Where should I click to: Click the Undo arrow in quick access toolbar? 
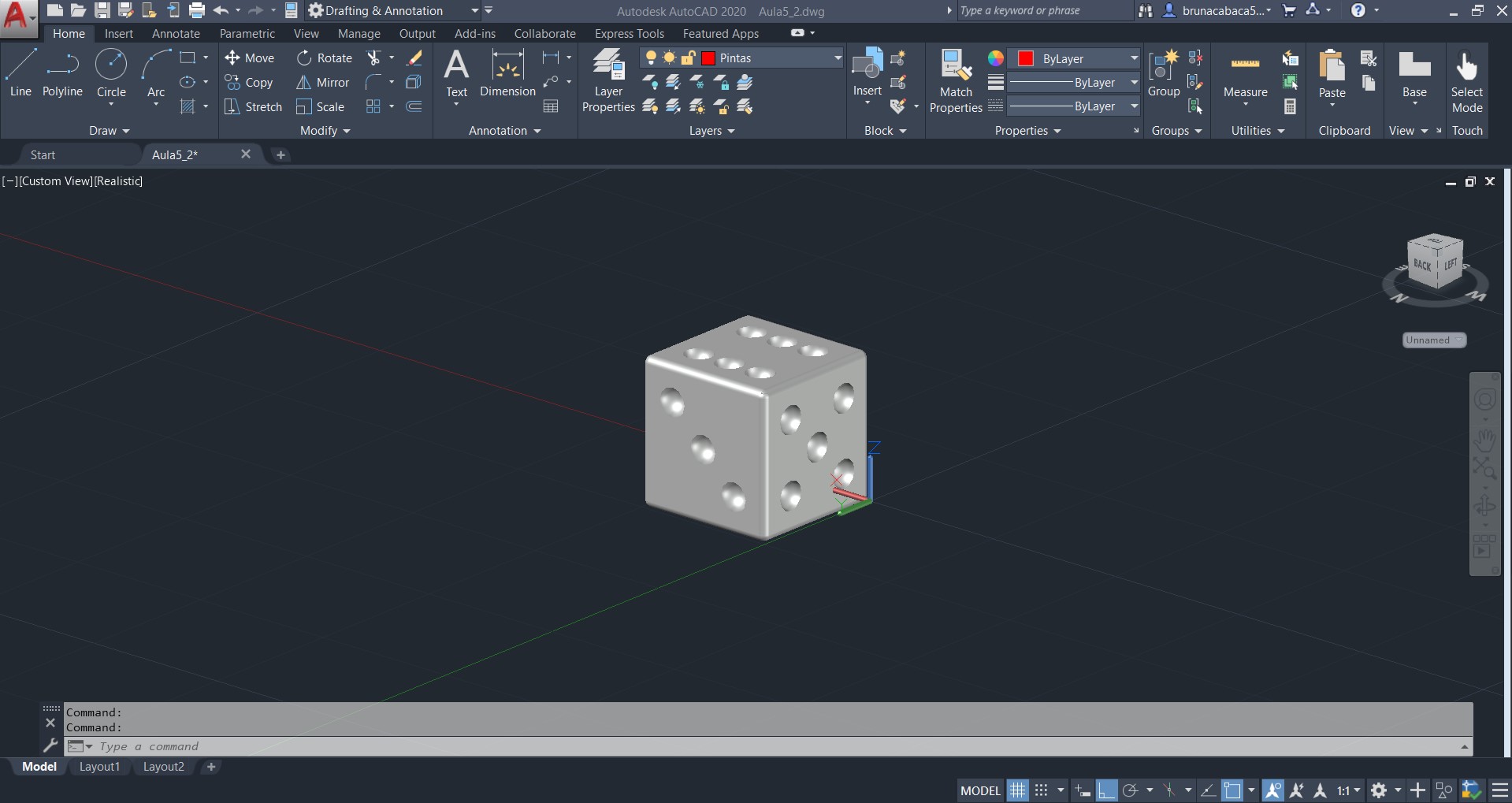pyautogui.click(x=221, y=10)
